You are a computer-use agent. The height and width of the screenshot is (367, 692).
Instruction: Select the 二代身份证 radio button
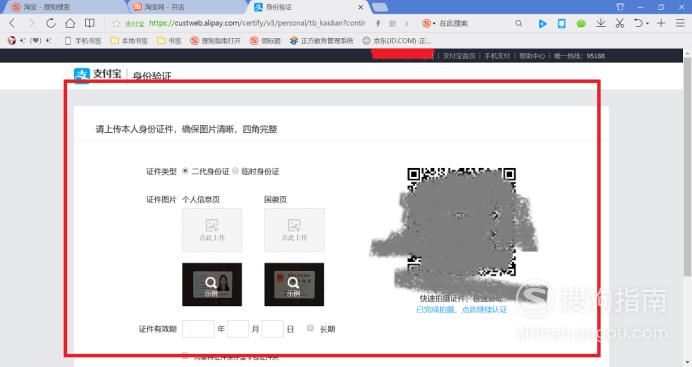(x=185, y=171)
